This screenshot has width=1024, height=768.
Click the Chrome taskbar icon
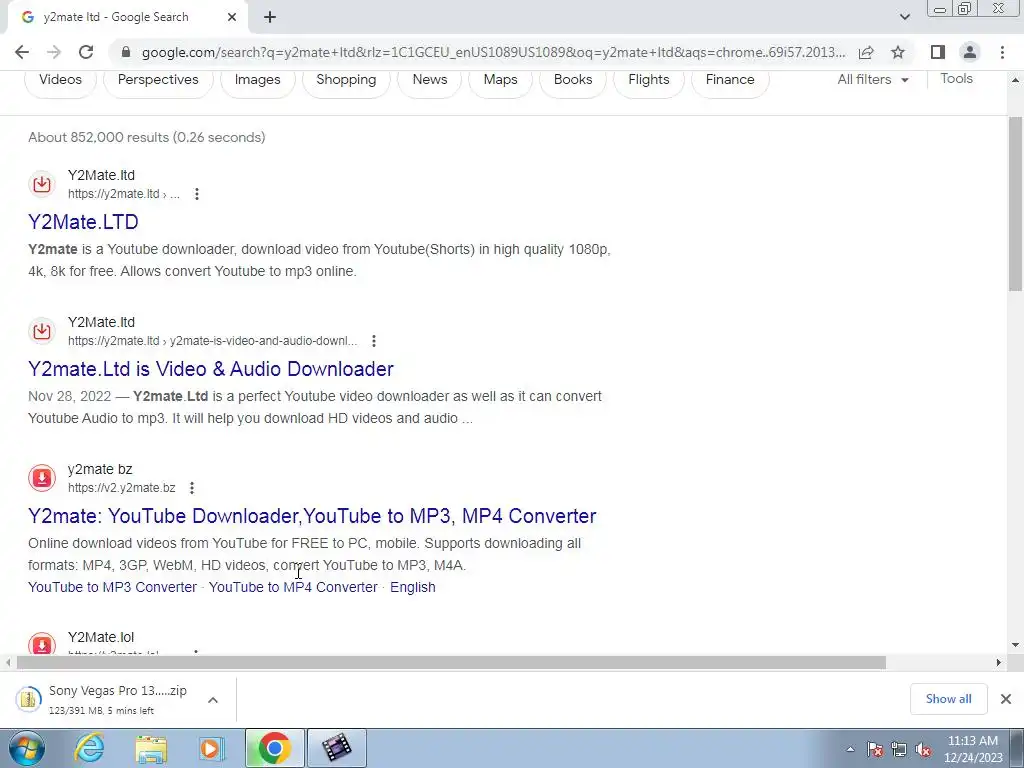tap(274, 748)
